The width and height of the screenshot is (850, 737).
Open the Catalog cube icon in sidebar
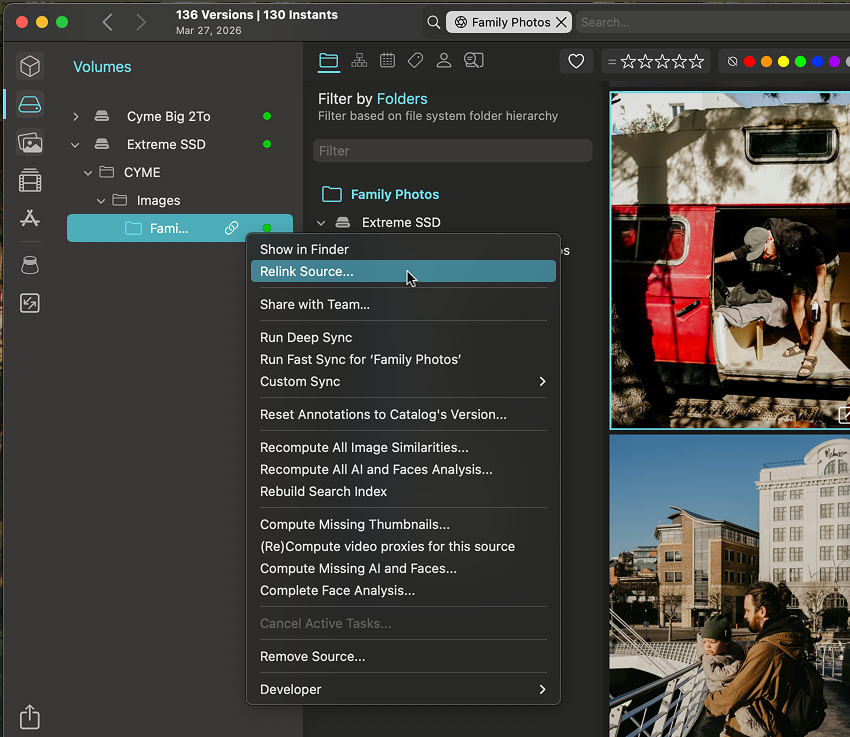30,66
